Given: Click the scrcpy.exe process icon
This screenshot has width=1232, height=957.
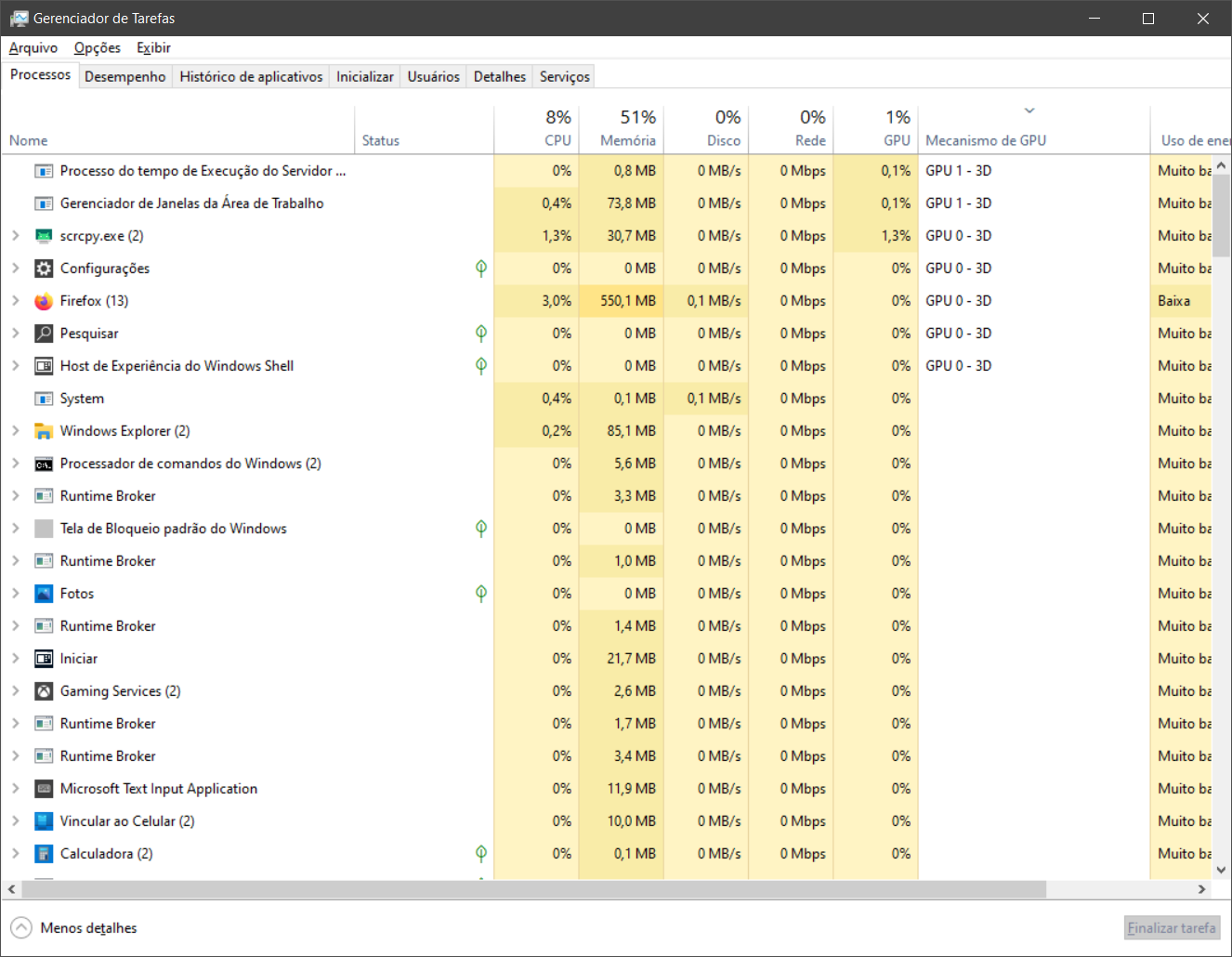Looking at the screenshot, I should click(44, 236).
